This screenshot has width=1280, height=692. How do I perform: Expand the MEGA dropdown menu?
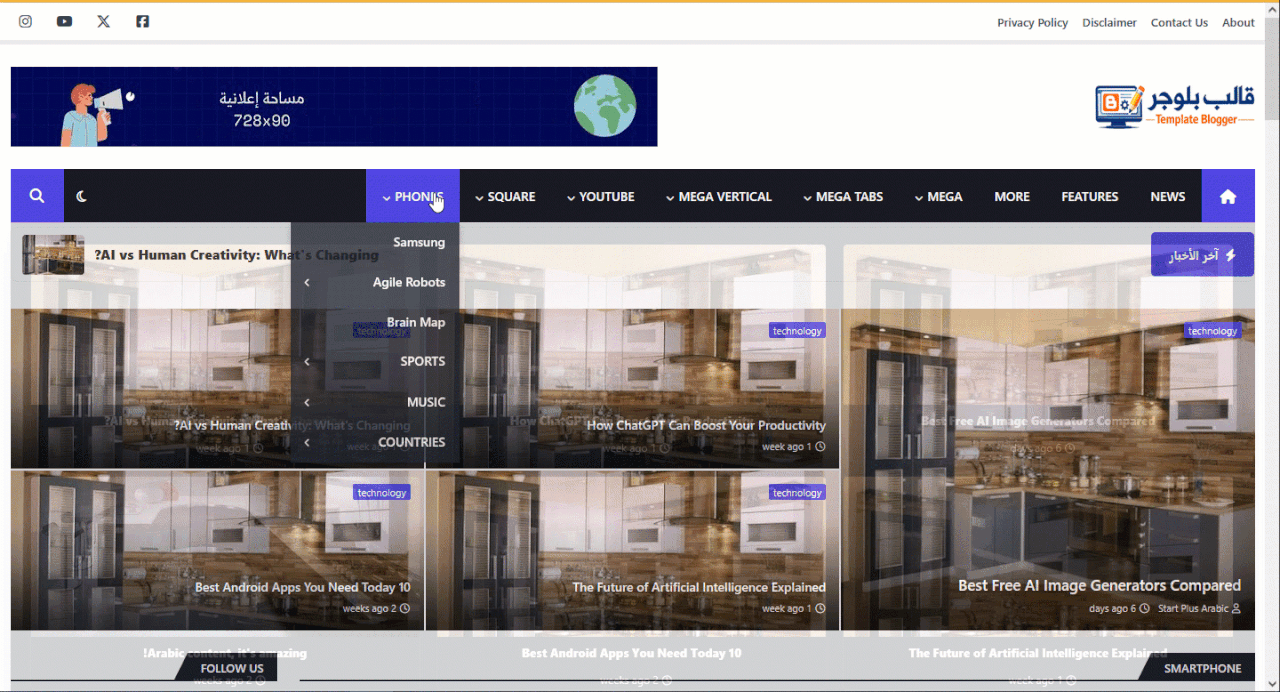tap(938, 196)
